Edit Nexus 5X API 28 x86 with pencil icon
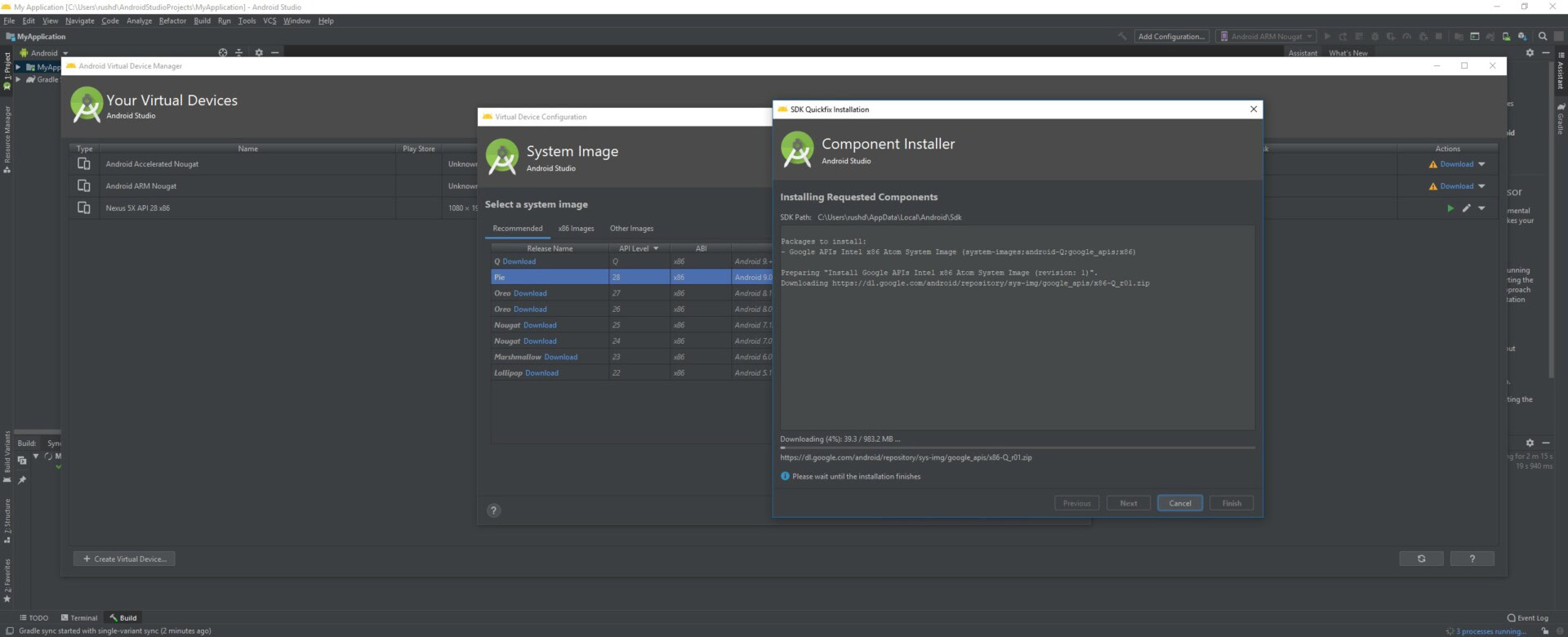 click(x=1467, y=208)
